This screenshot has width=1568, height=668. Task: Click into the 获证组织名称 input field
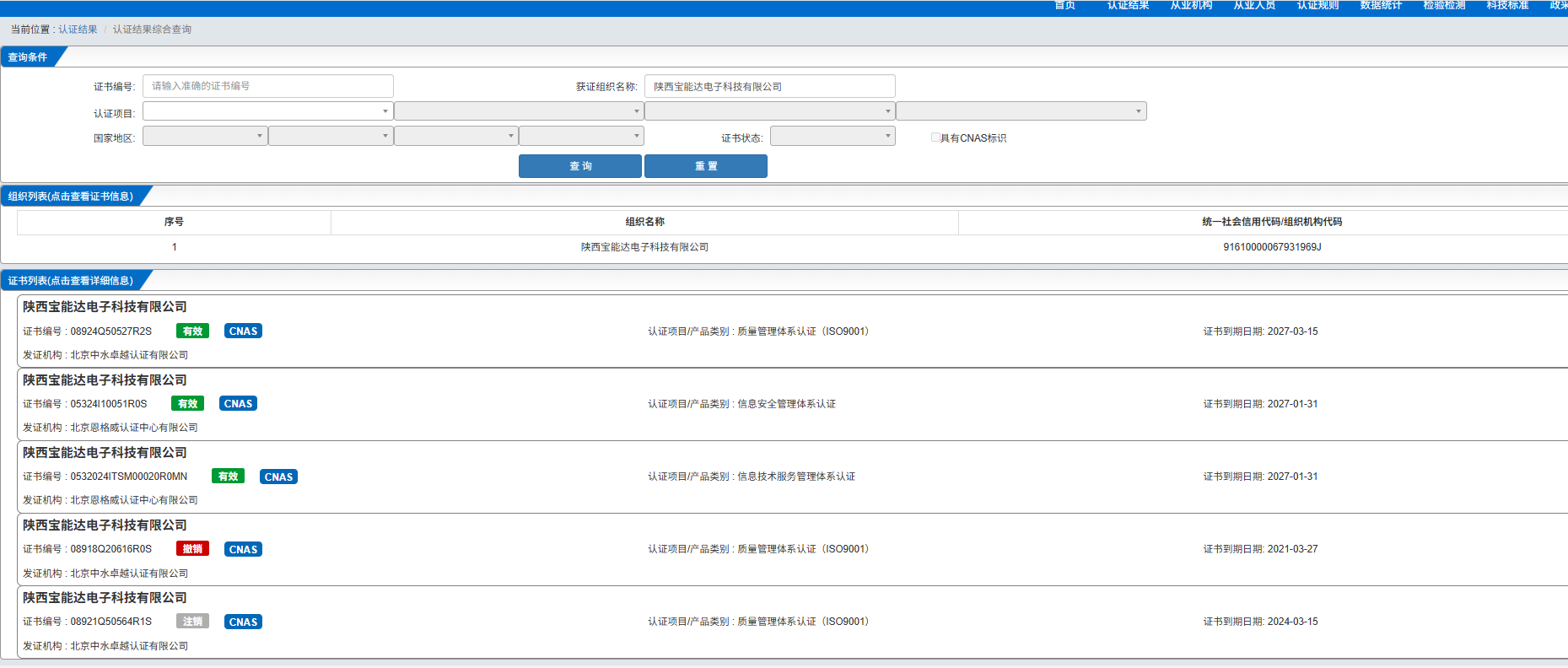[x=770, y=86]
